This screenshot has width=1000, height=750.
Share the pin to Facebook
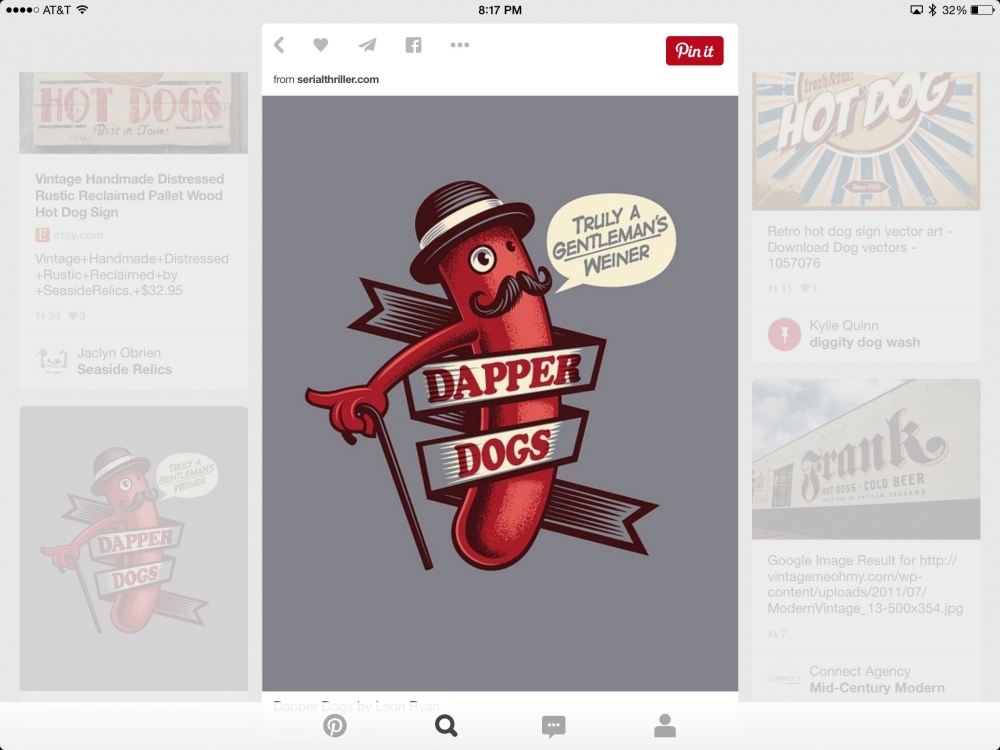[x=413, y=45]
